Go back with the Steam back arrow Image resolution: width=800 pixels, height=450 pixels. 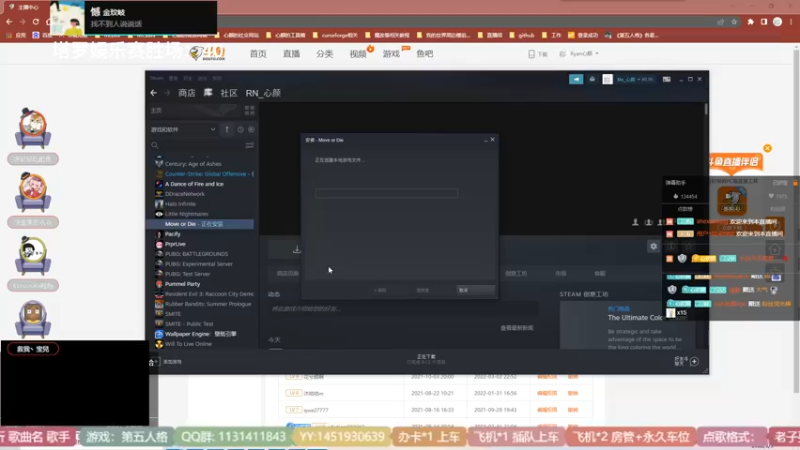pyautogui.click(x=154, y=93)
